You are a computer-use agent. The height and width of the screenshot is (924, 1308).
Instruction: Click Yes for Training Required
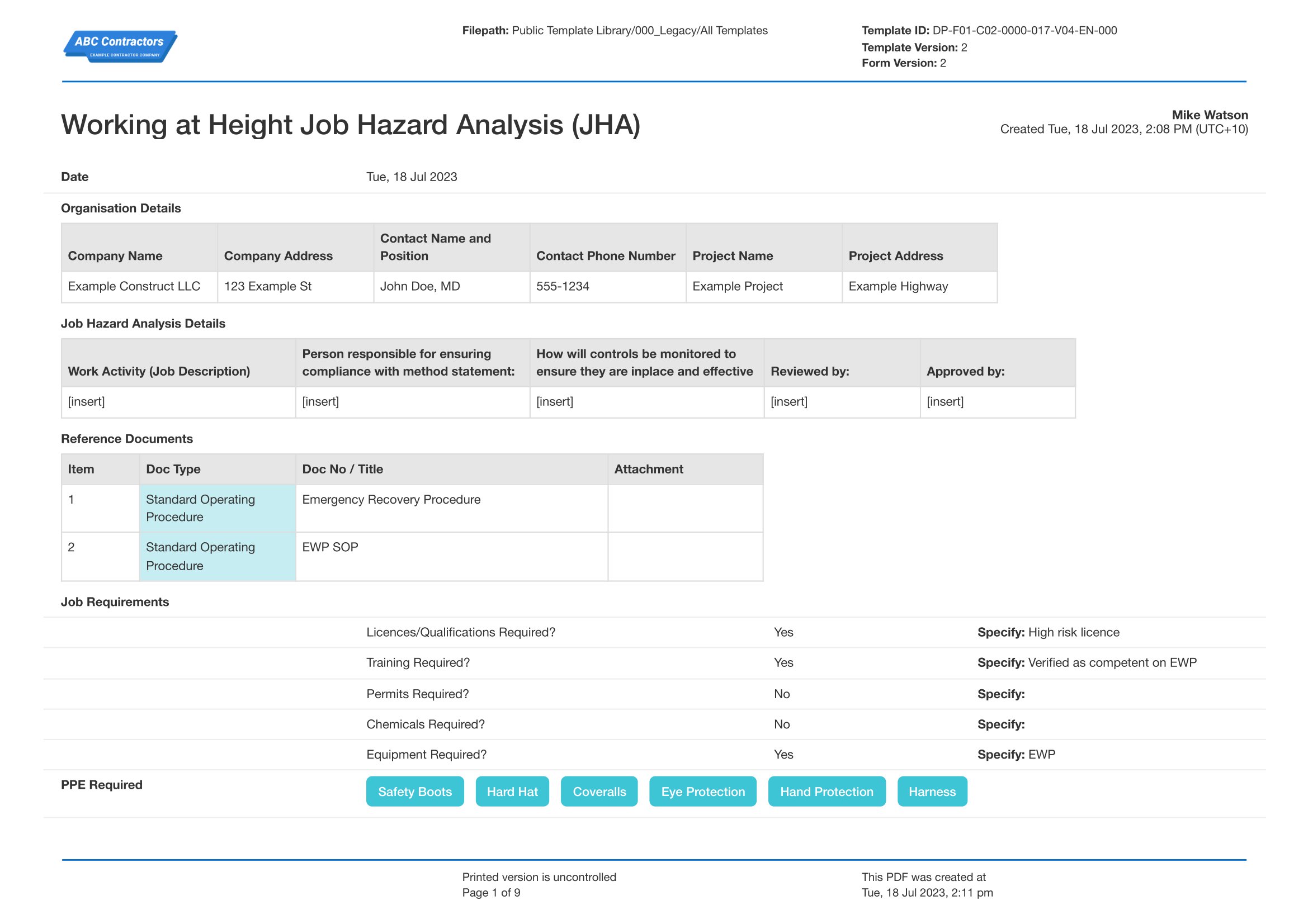[783, 662]
